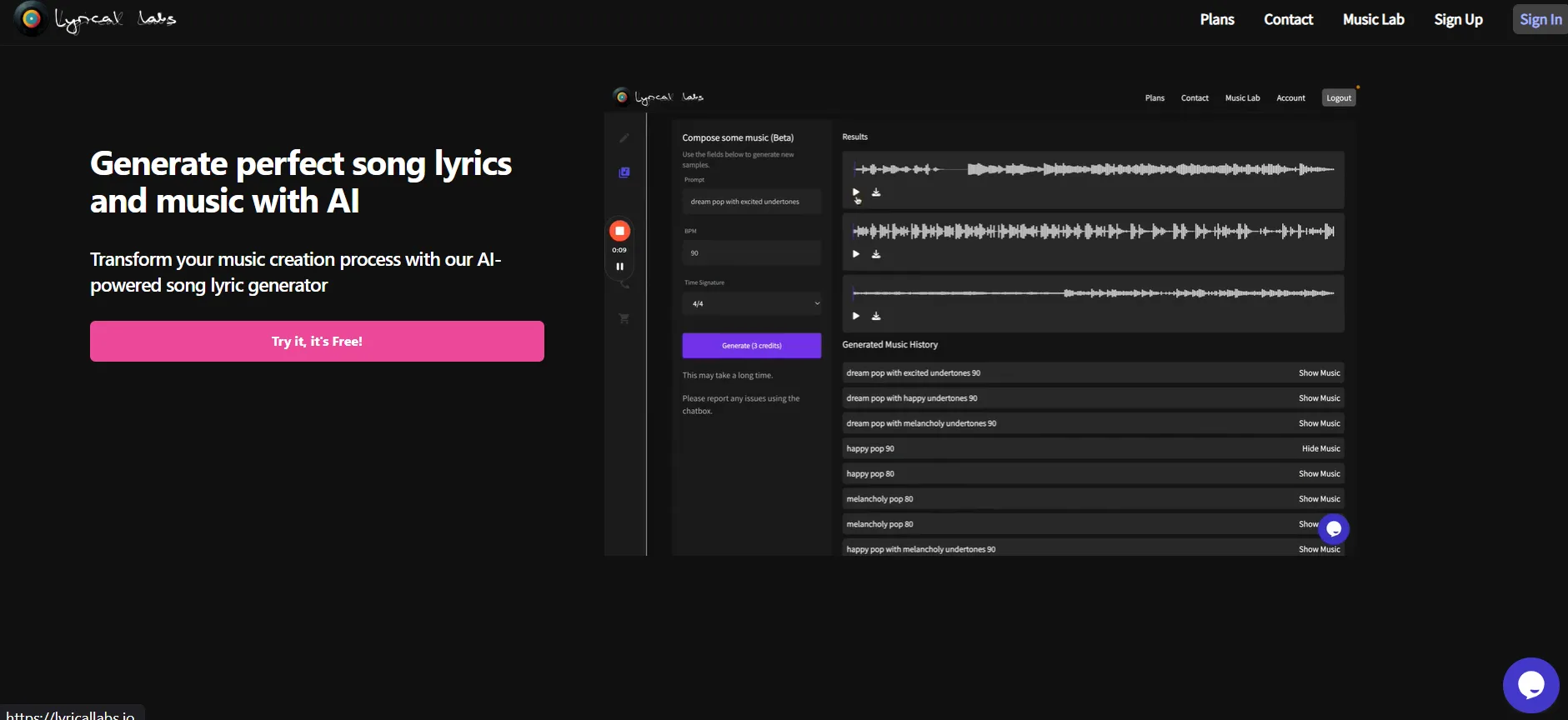Image resolution: width=1568 pixels, height=720 pixels.
Task: Seek within the second result waveform
Action: click(x=1093, y=231)
